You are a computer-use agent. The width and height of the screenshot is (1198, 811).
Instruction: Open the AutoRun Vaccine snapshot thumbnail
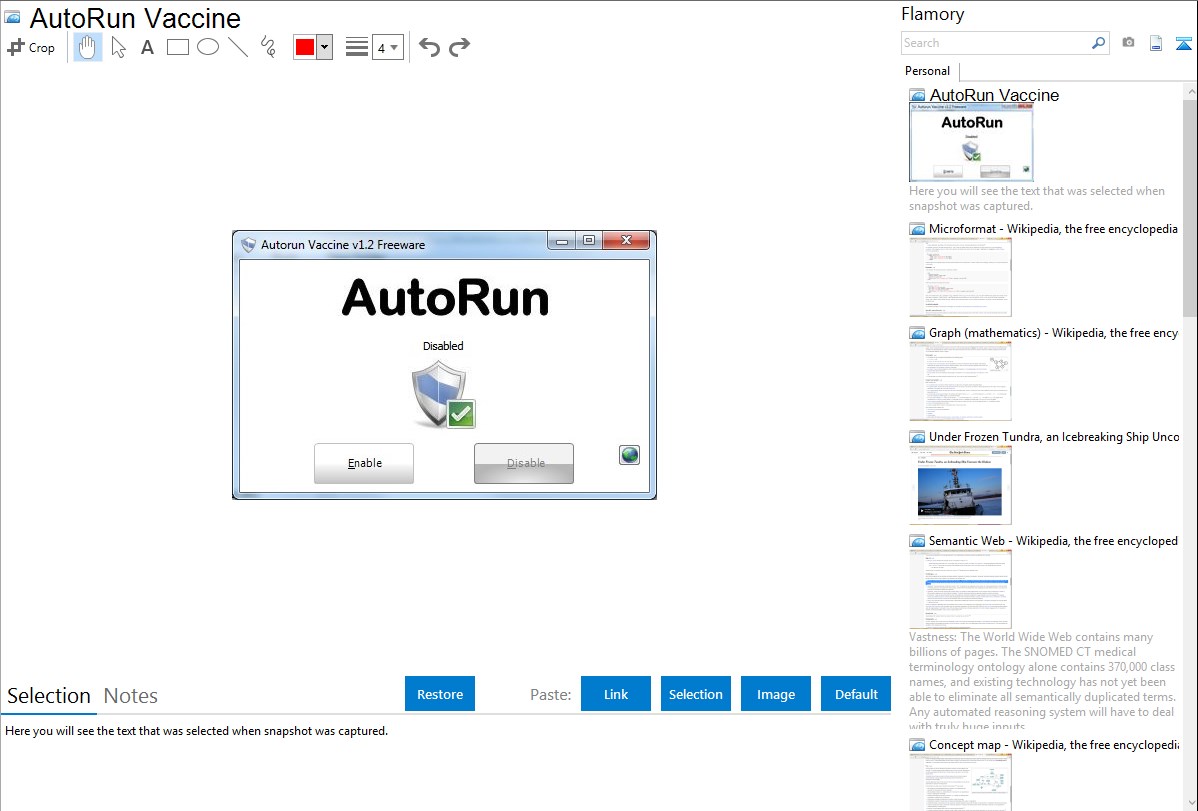pyautogui.click(x=971, y=143)
